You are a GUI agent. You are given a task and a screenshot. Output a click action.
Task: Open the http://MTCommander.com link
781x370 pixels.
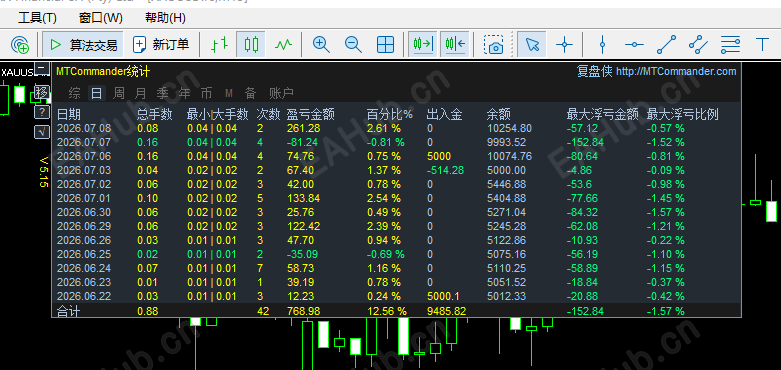[676, 72]
